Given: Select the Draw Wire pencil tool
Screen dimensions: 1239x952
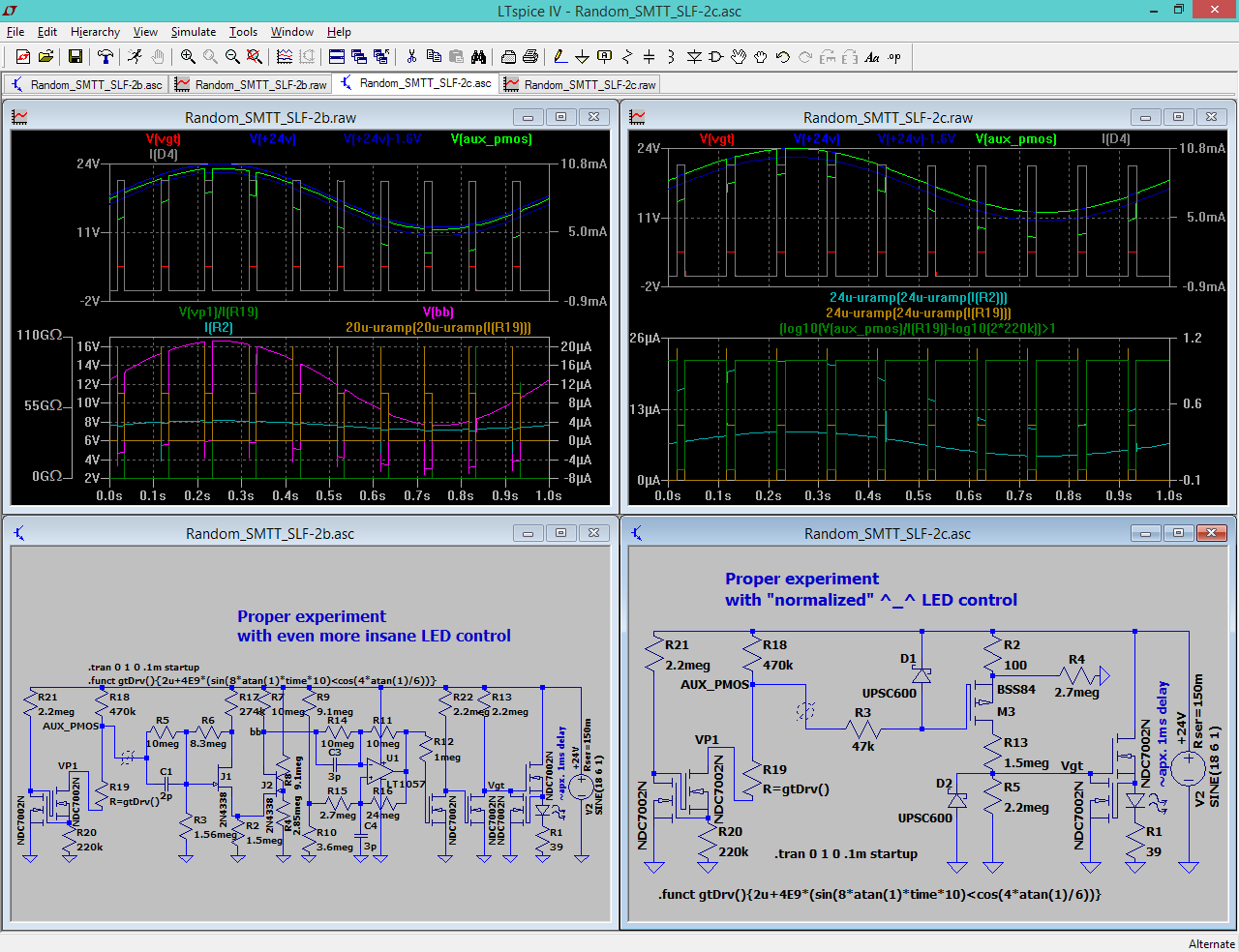Looking at the screenshot, I should tap(559, 57).
